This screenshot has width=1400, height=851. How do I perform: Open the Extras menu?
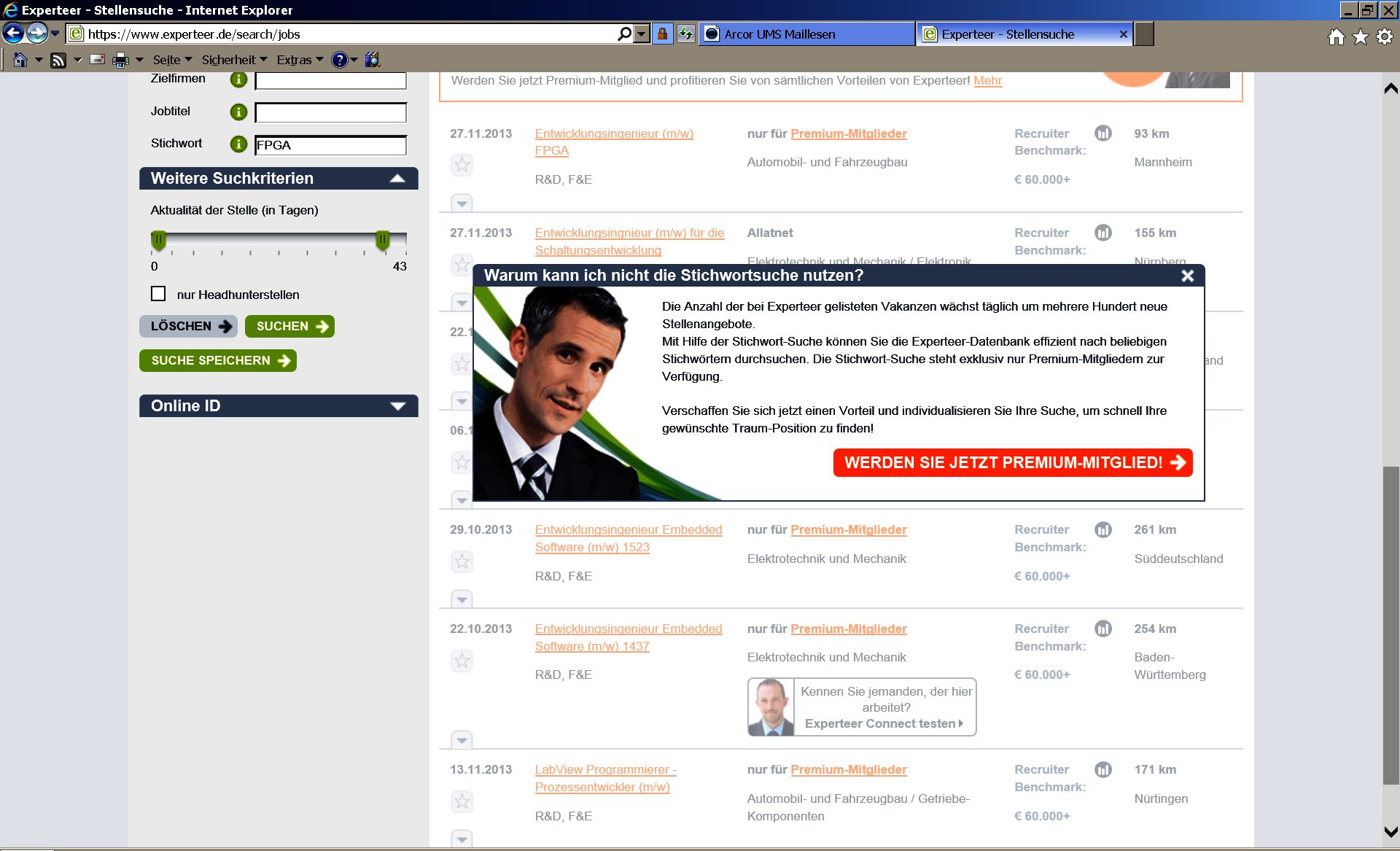(x=300, y=60)
